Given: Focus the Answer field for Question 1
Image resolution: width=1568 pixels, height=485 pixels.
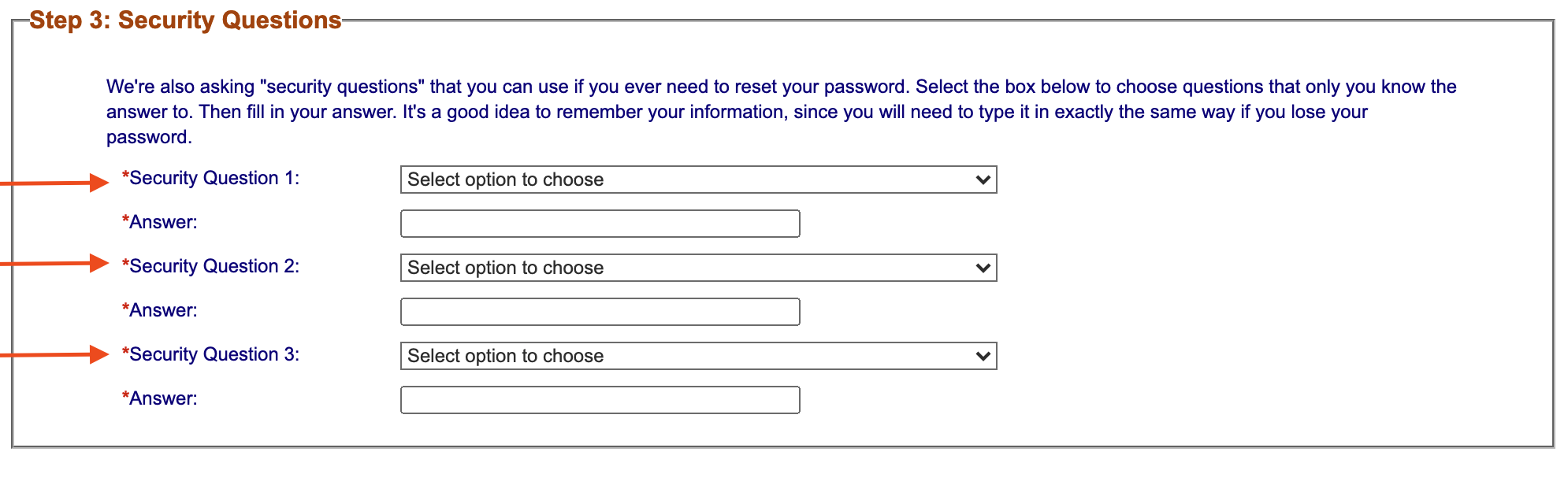Looking at the screenshot, I should (x=600, y=224).
